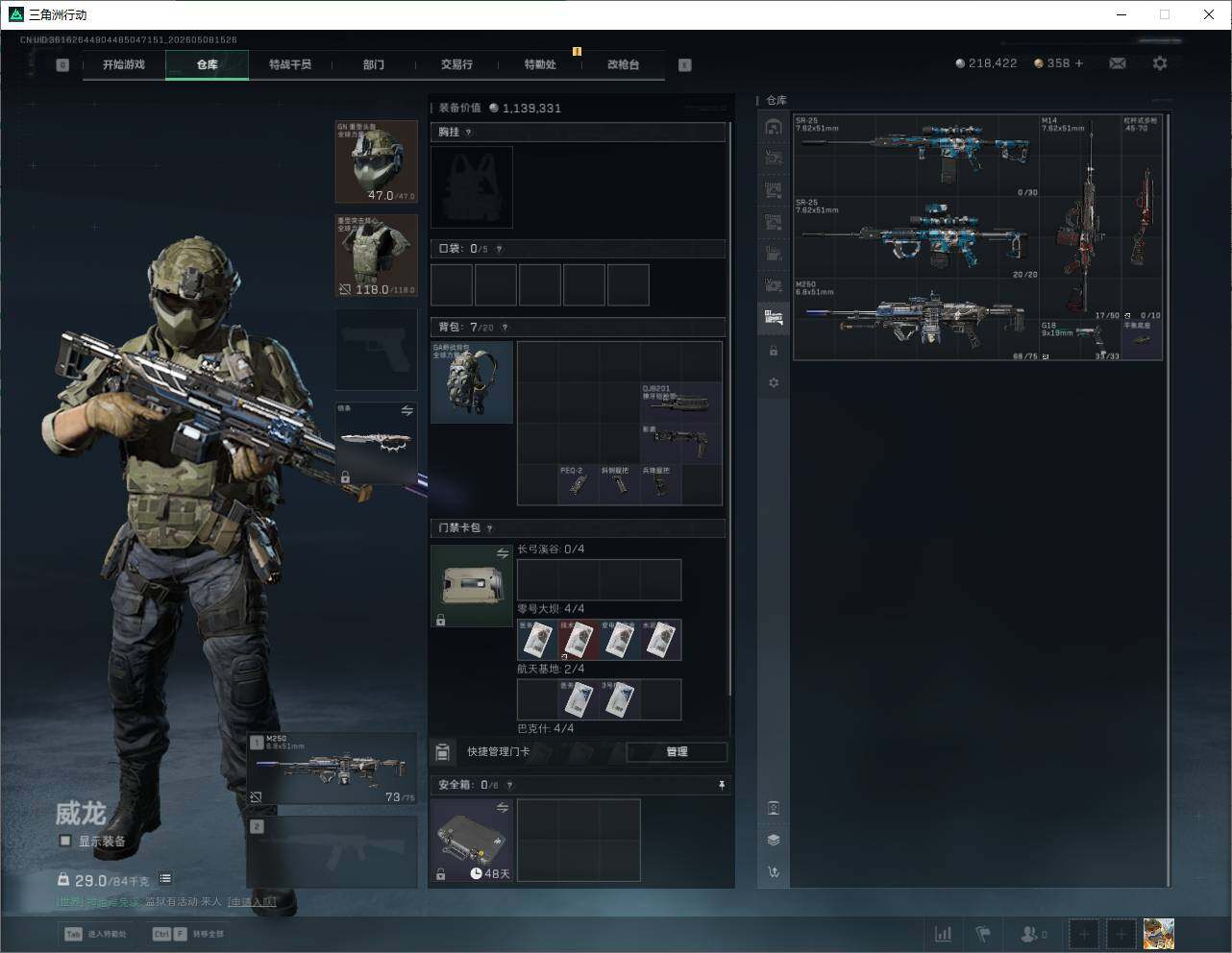The height and width of the screenshot is (953, 1232).
Task: Click help icon beside 门禁卡包
Action: tap(490, 528)
